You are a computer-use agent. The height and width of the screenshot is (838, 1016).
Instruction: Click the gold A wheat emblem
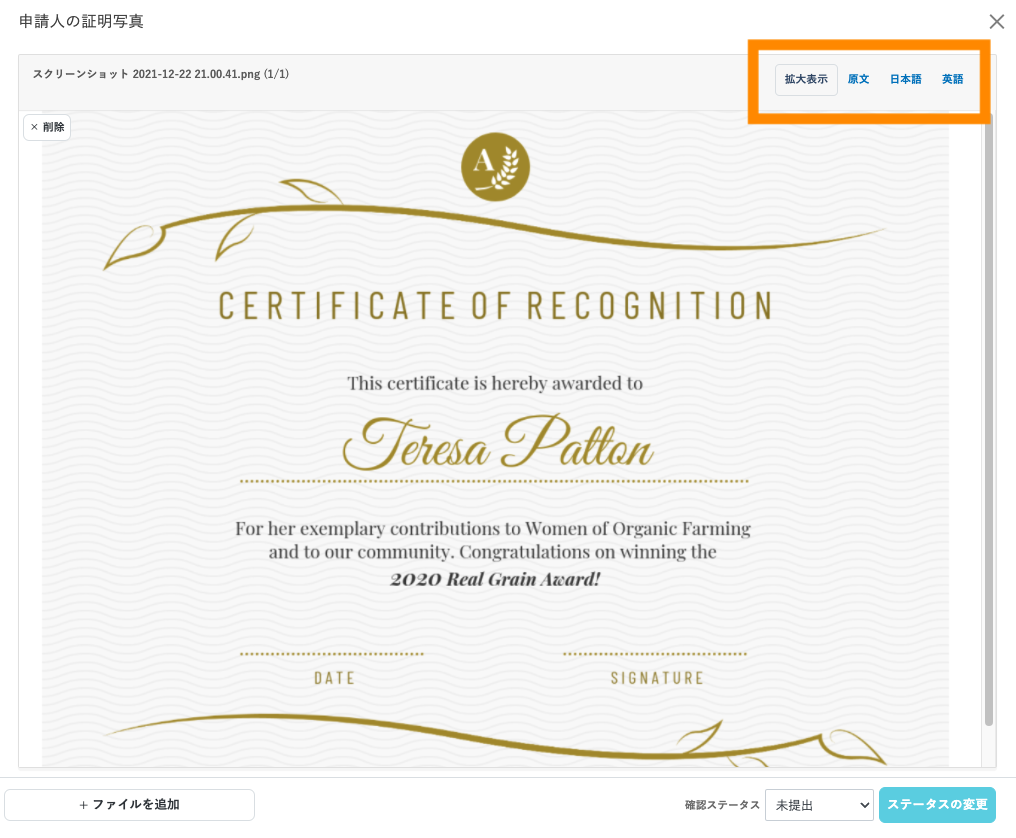coord(496,167)
